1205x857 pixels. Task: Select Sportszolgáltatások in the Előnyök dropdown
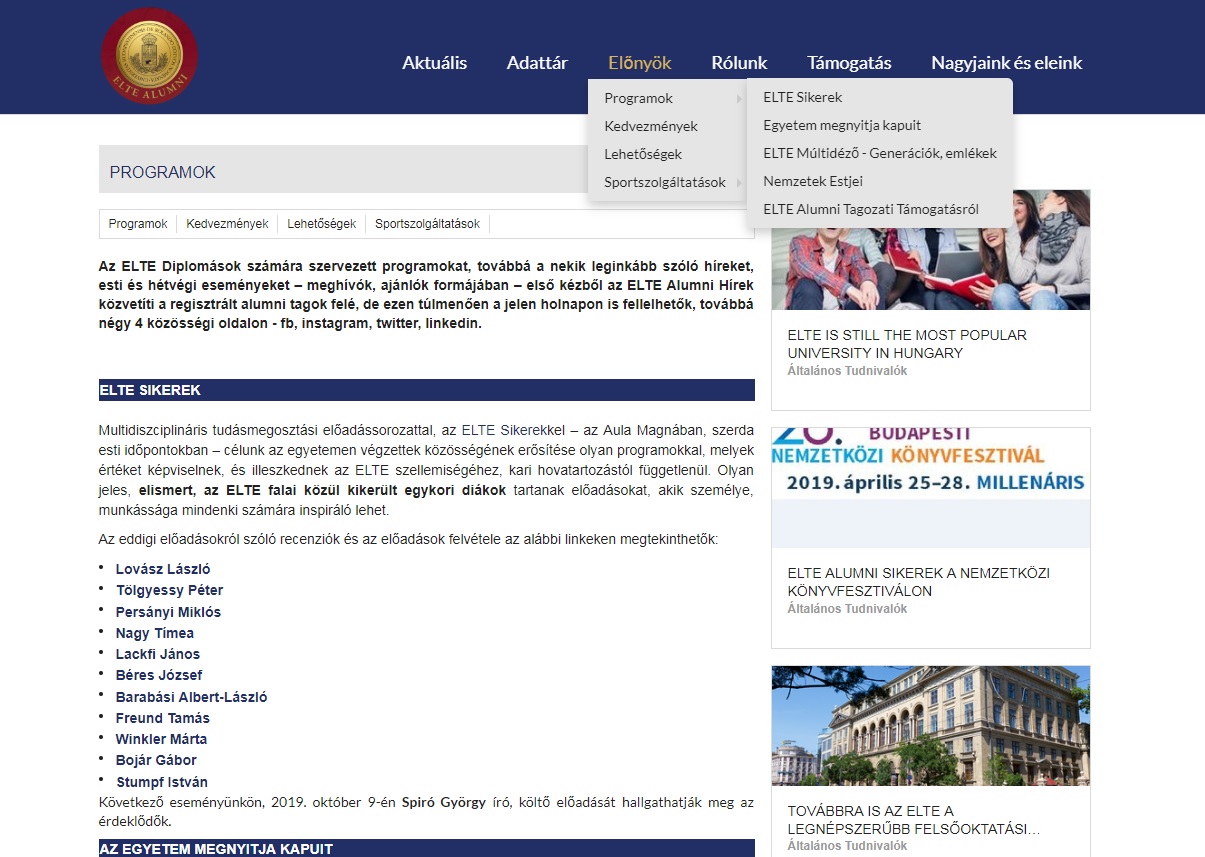(665, 182)
